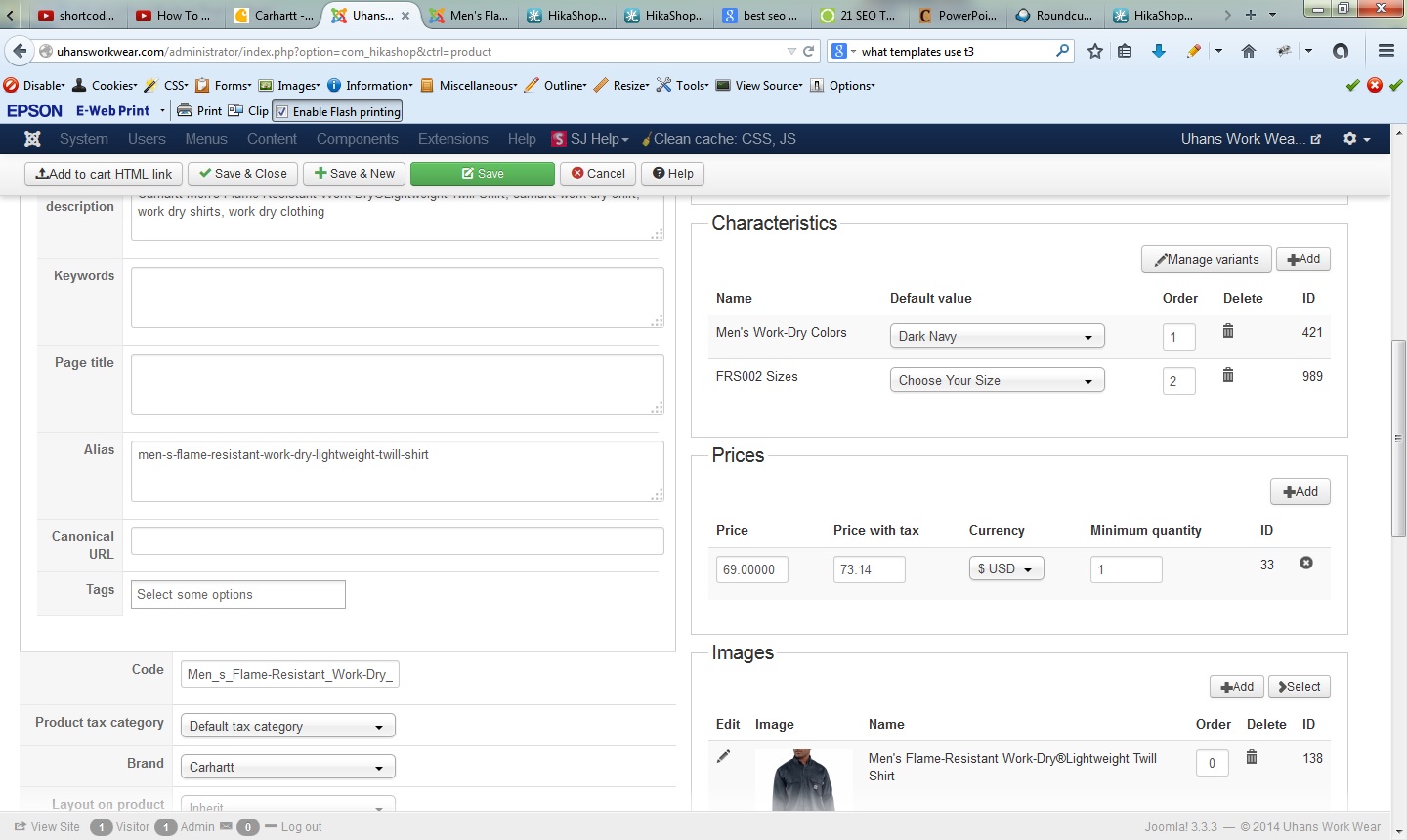Screen dimensions: 1407x840
Task: Click the pencil highlighter toolbar icon
Action: pos(1194,52)
